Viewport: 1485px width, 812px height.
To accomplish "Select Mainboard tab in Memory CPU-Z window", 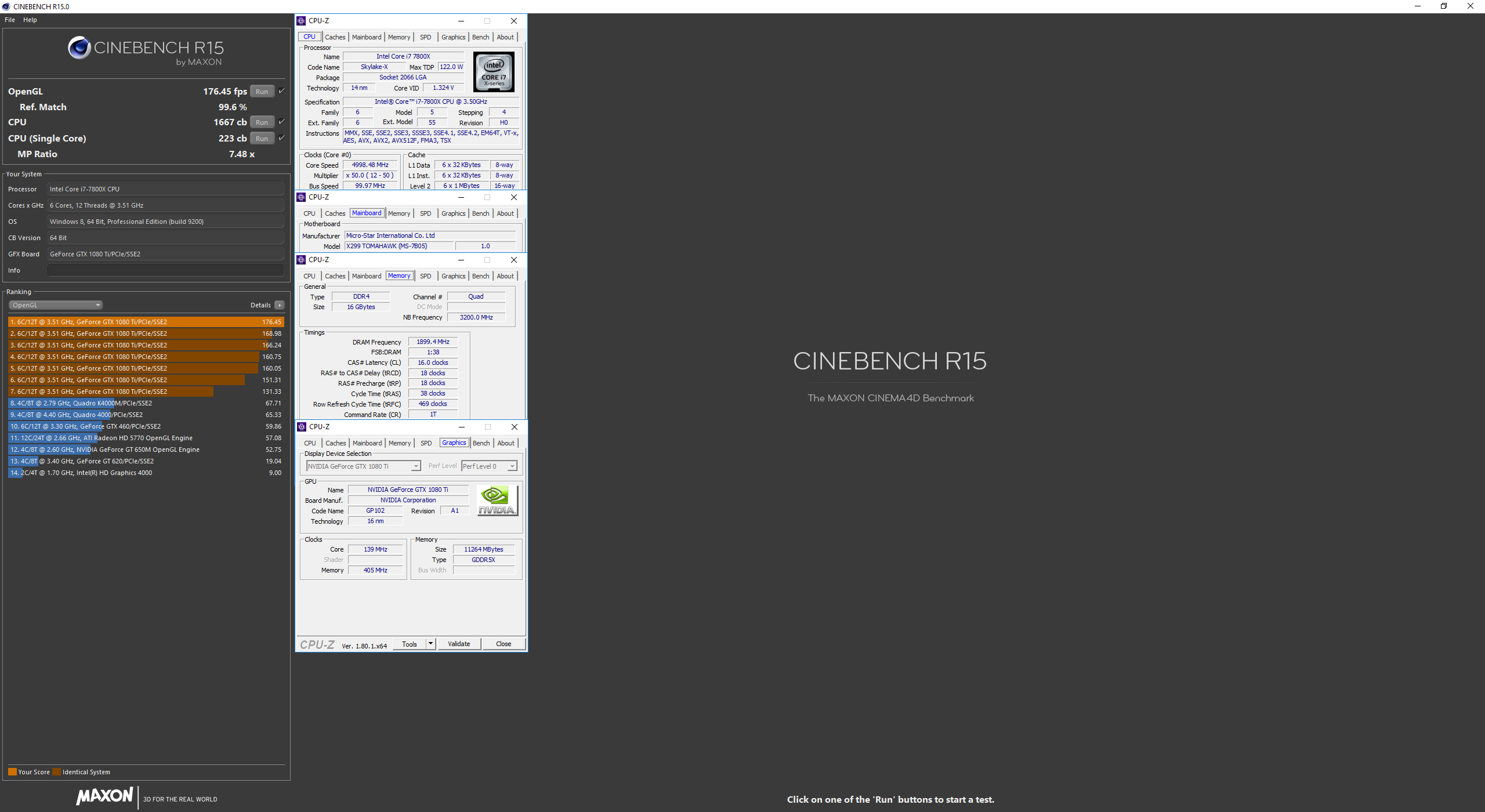I will point(367,276).
